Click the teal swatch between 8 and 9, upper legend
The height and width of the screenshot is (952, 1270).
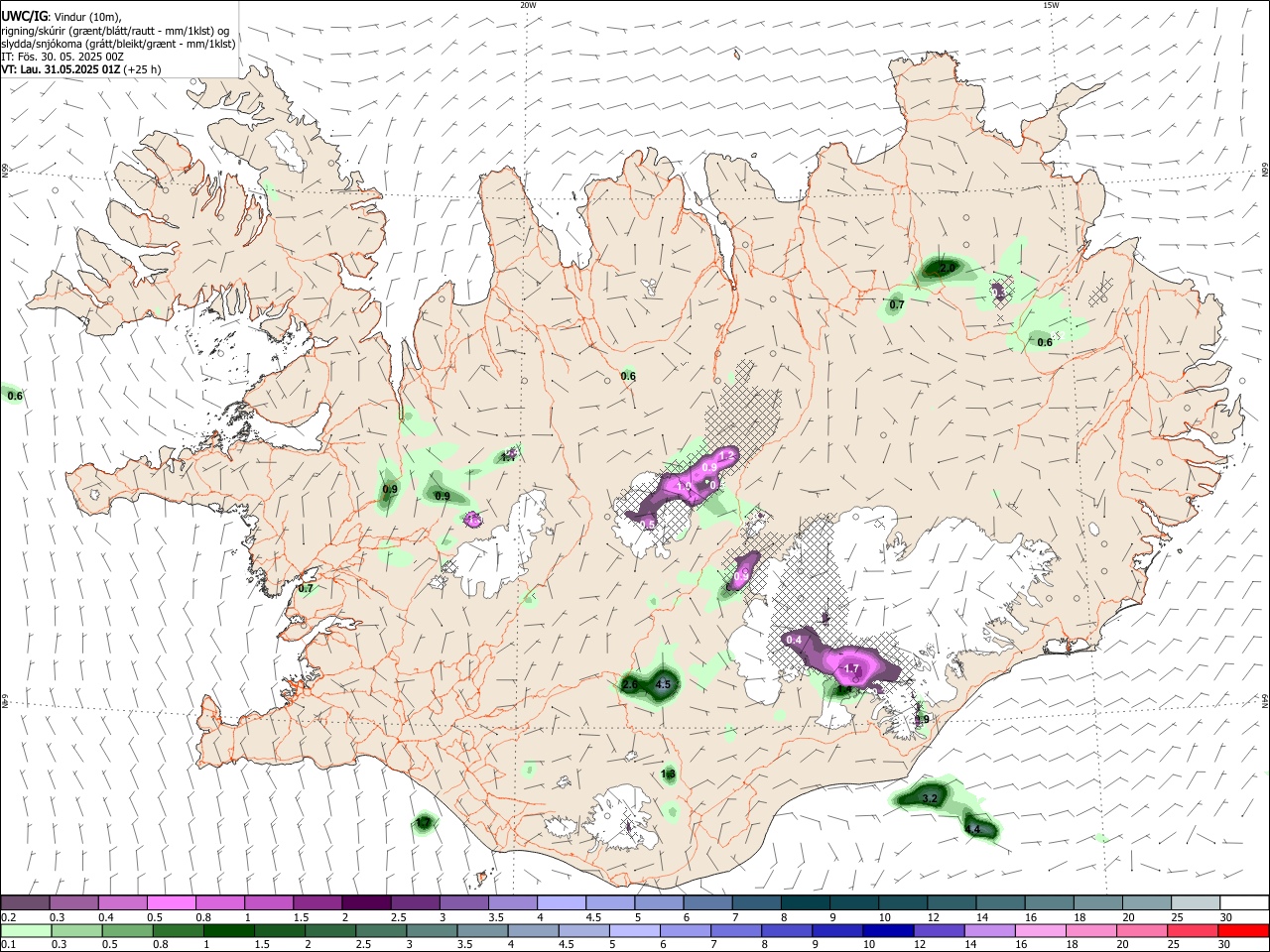(x=805, y=903)
